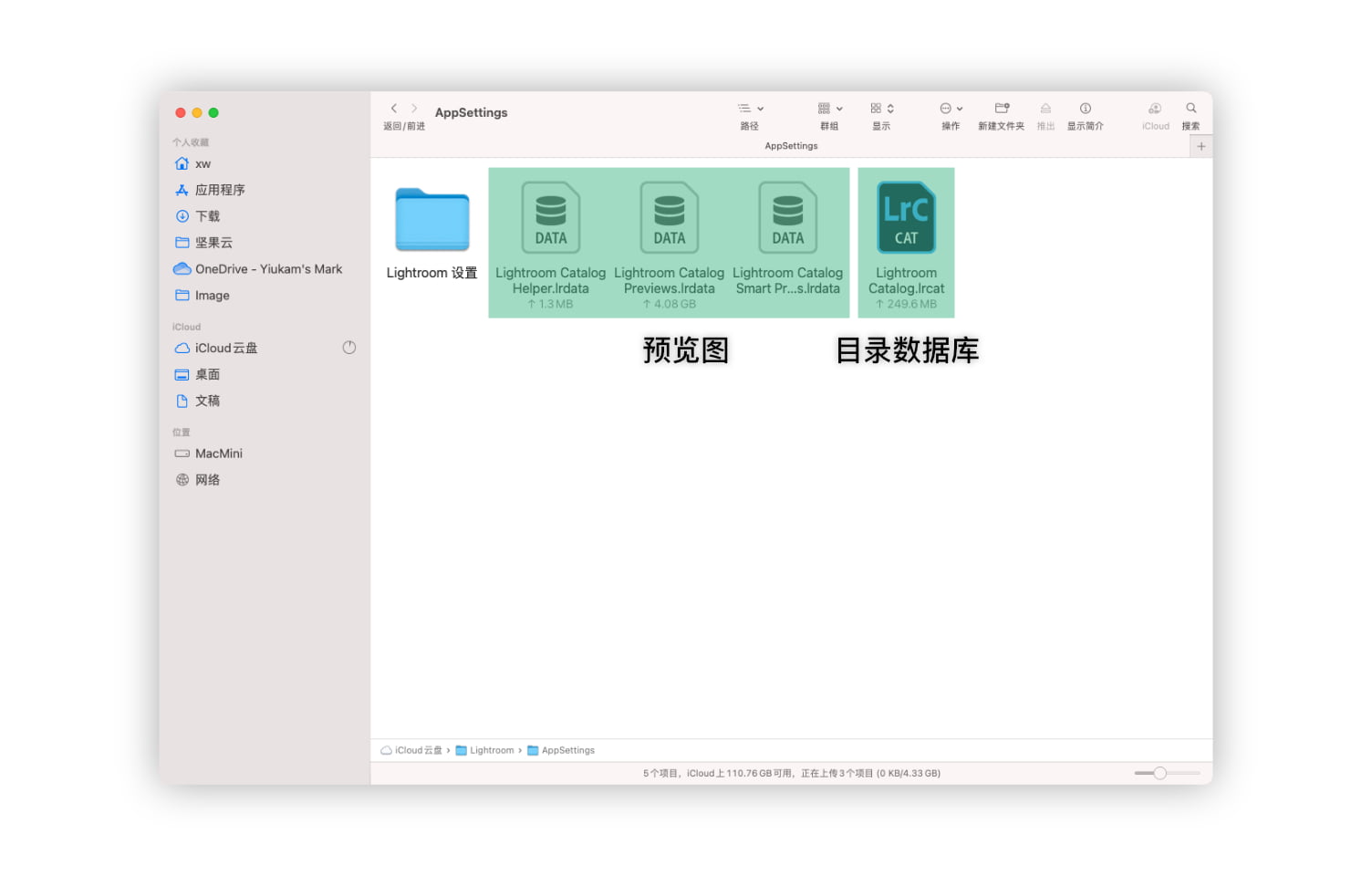Click the green zoom window button
This screenshot has height=876, width=1372.
(x=213, y=113)
